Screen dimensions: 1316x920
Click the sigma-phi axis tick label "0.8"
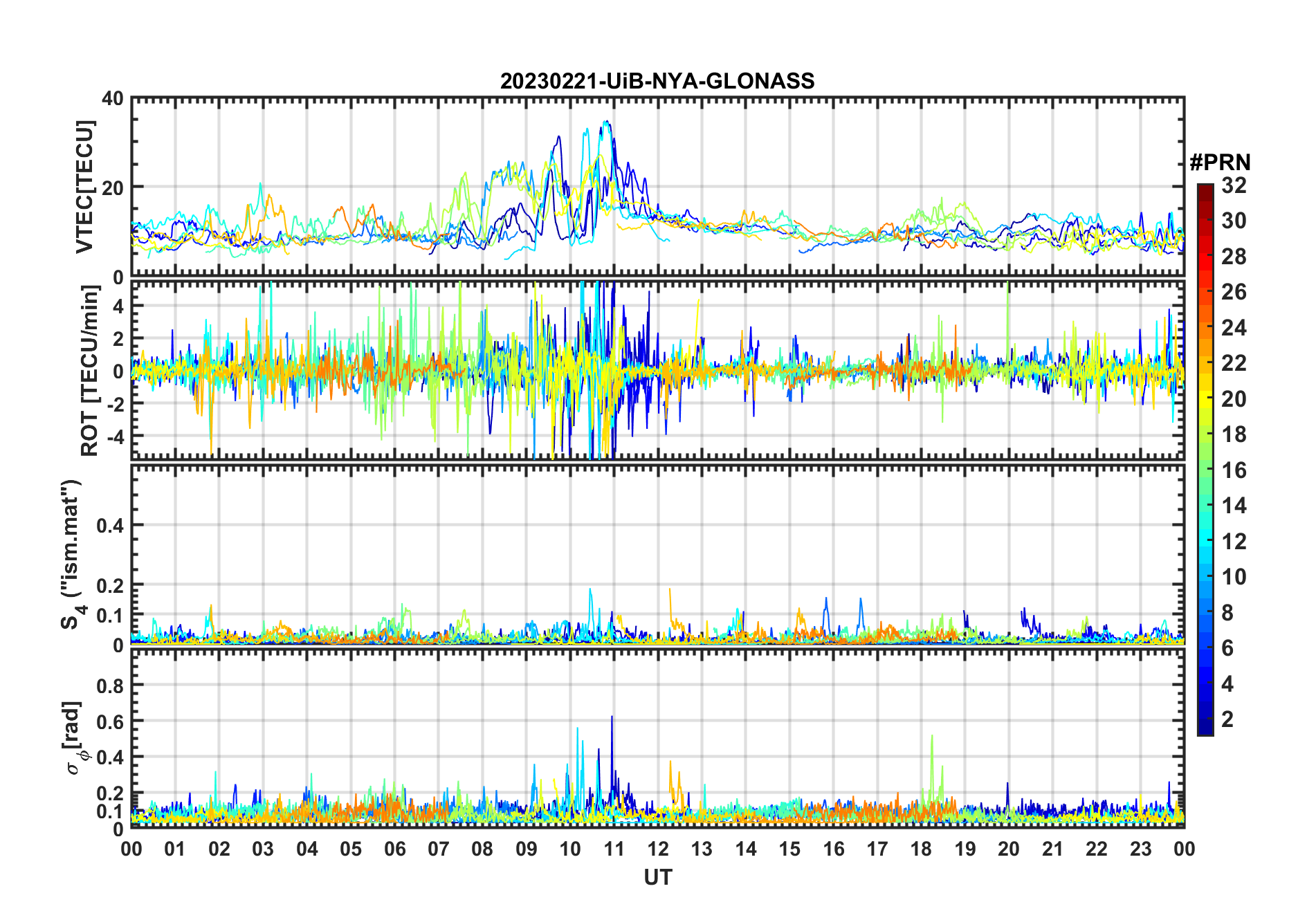point(110,686)
